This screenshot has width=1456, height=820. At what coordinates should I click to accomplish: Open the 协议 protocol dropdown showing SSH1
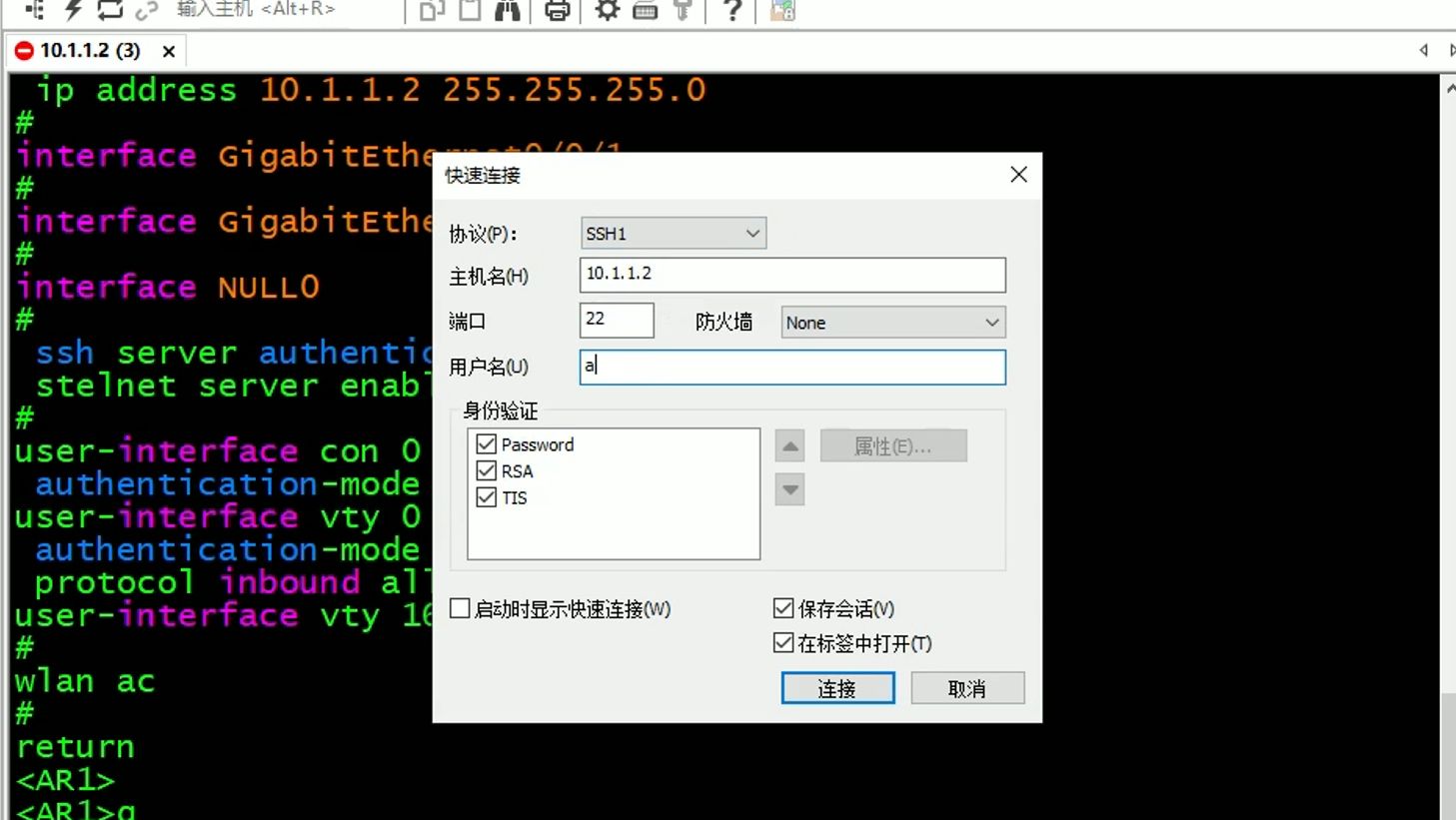(x=674, y=234)
